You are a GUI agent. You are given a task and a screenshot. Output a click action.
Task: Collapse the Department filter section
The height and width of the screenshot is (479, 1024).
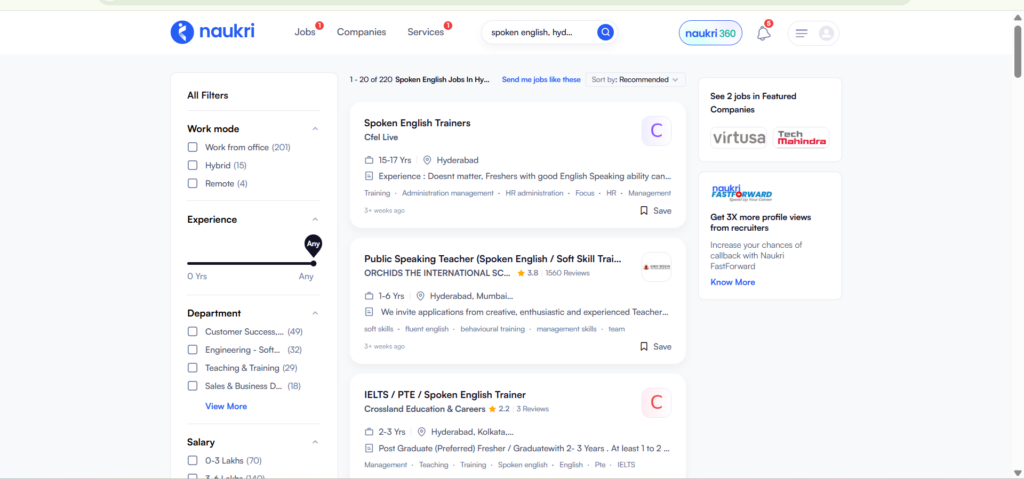[315, 313]
